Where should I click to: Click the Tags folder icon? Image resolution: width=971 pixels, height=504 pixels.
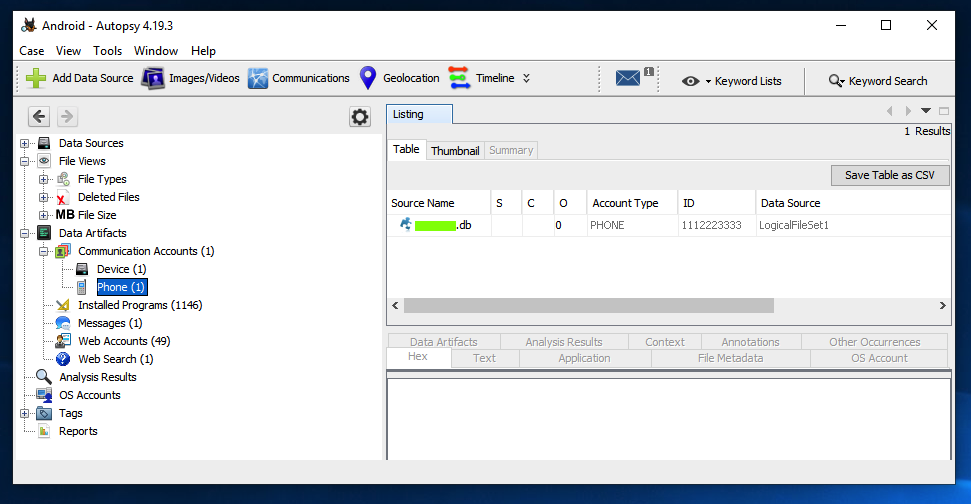click(x=44, y=413)
